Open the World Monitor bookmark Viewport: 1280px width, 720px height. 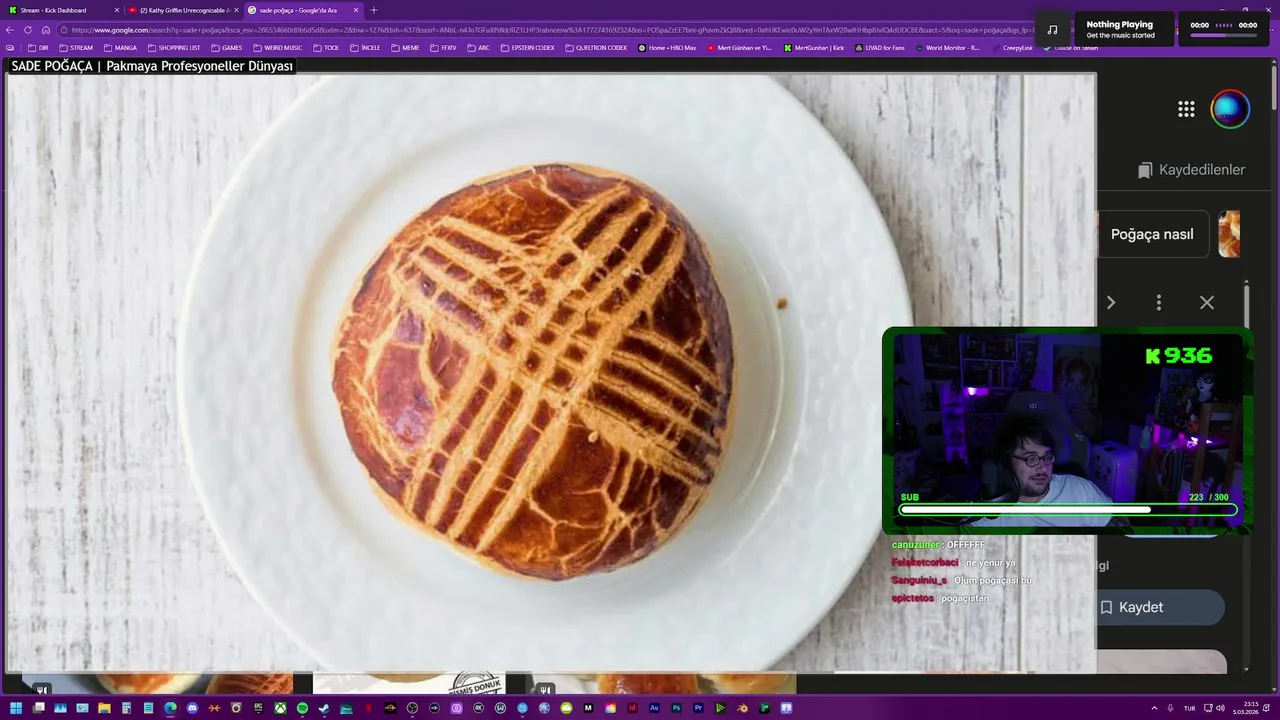coord(947,47)
